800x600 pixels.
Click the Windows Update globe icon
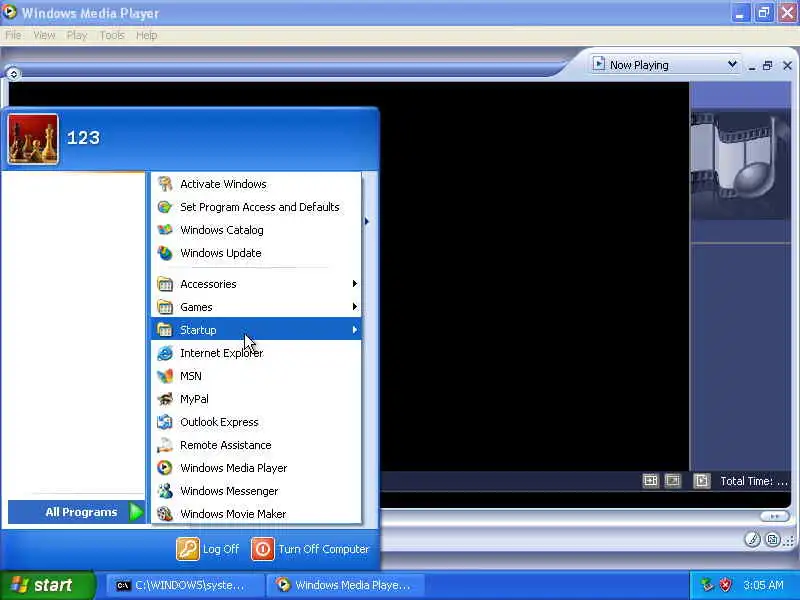(x=165, y=253)
